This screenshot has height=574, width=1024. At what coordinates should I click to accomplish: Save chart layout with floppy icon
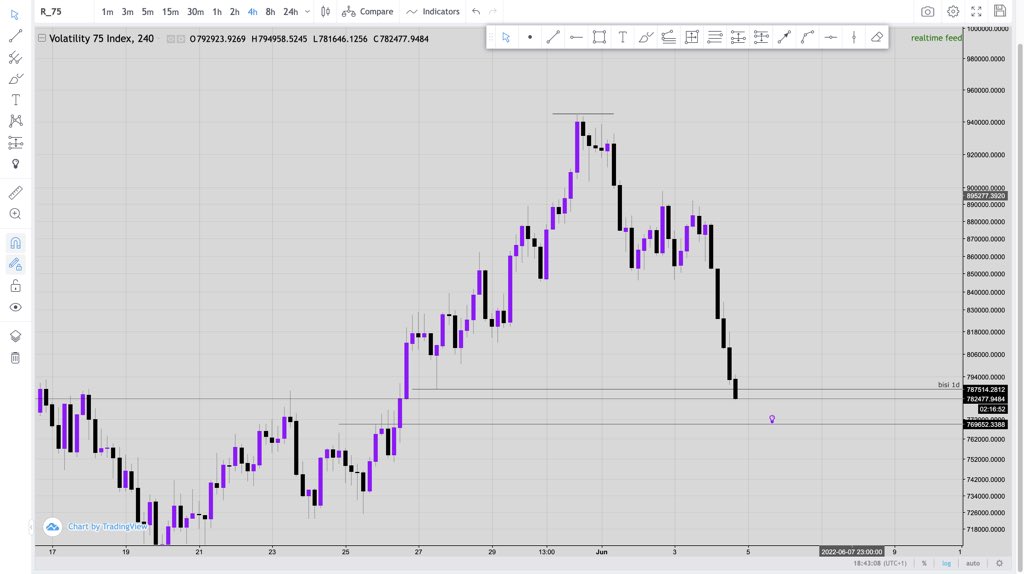[x=1000, y=11]
